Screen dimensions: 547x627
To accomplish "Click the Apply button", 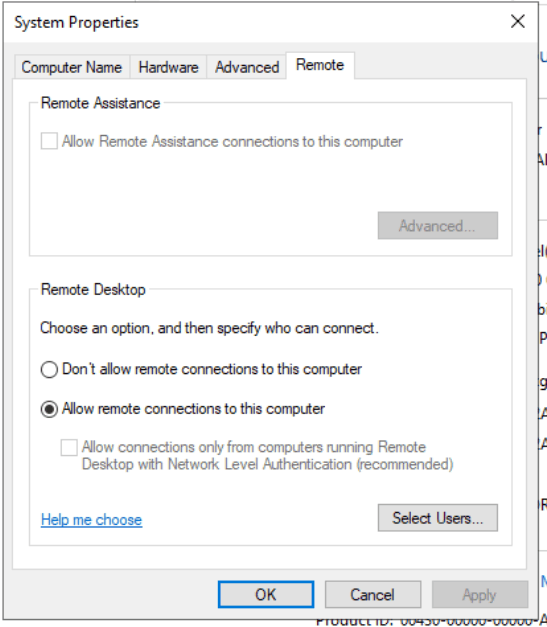I will (480, 595).
